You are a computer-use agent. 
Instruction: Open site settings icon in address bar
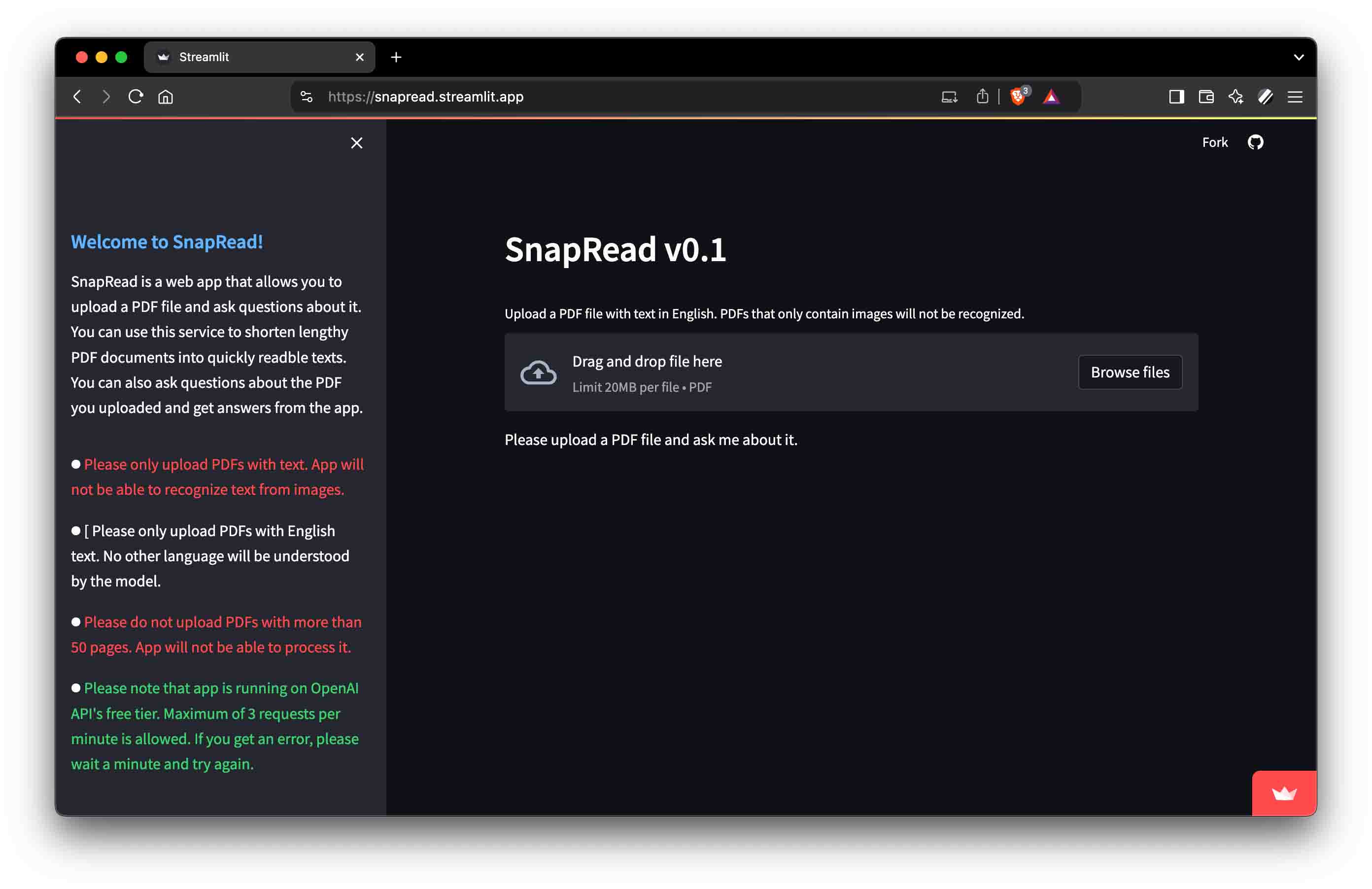(307, 97)
